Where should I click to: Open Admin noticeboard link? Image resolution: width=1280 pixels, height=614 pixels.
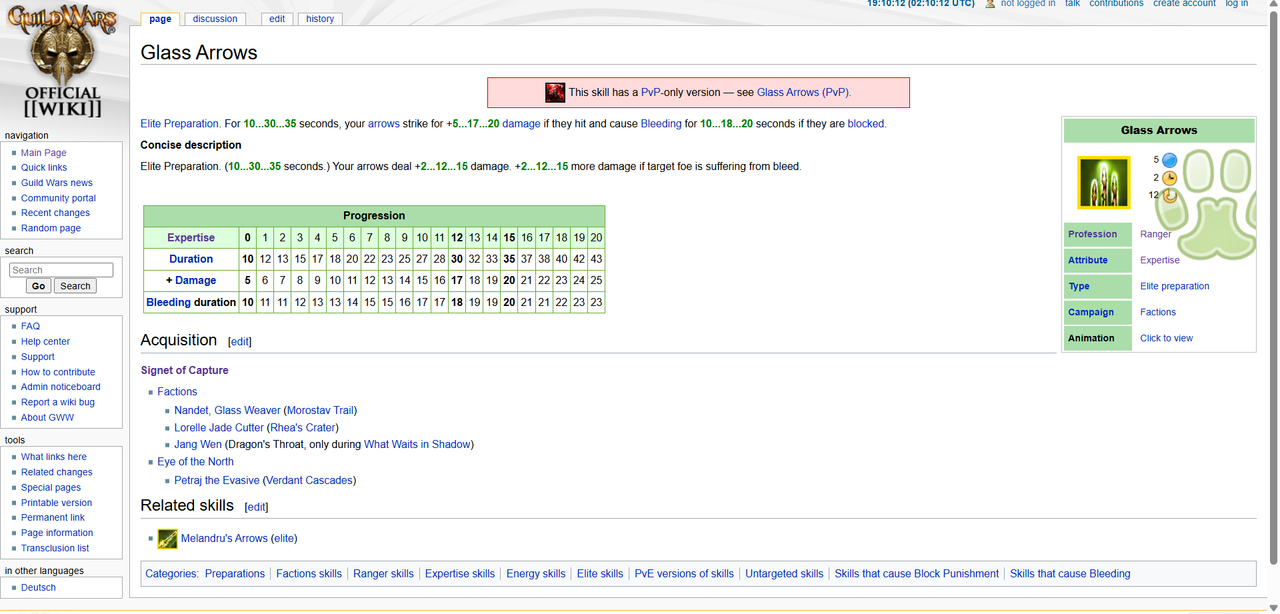coord(61,387)
